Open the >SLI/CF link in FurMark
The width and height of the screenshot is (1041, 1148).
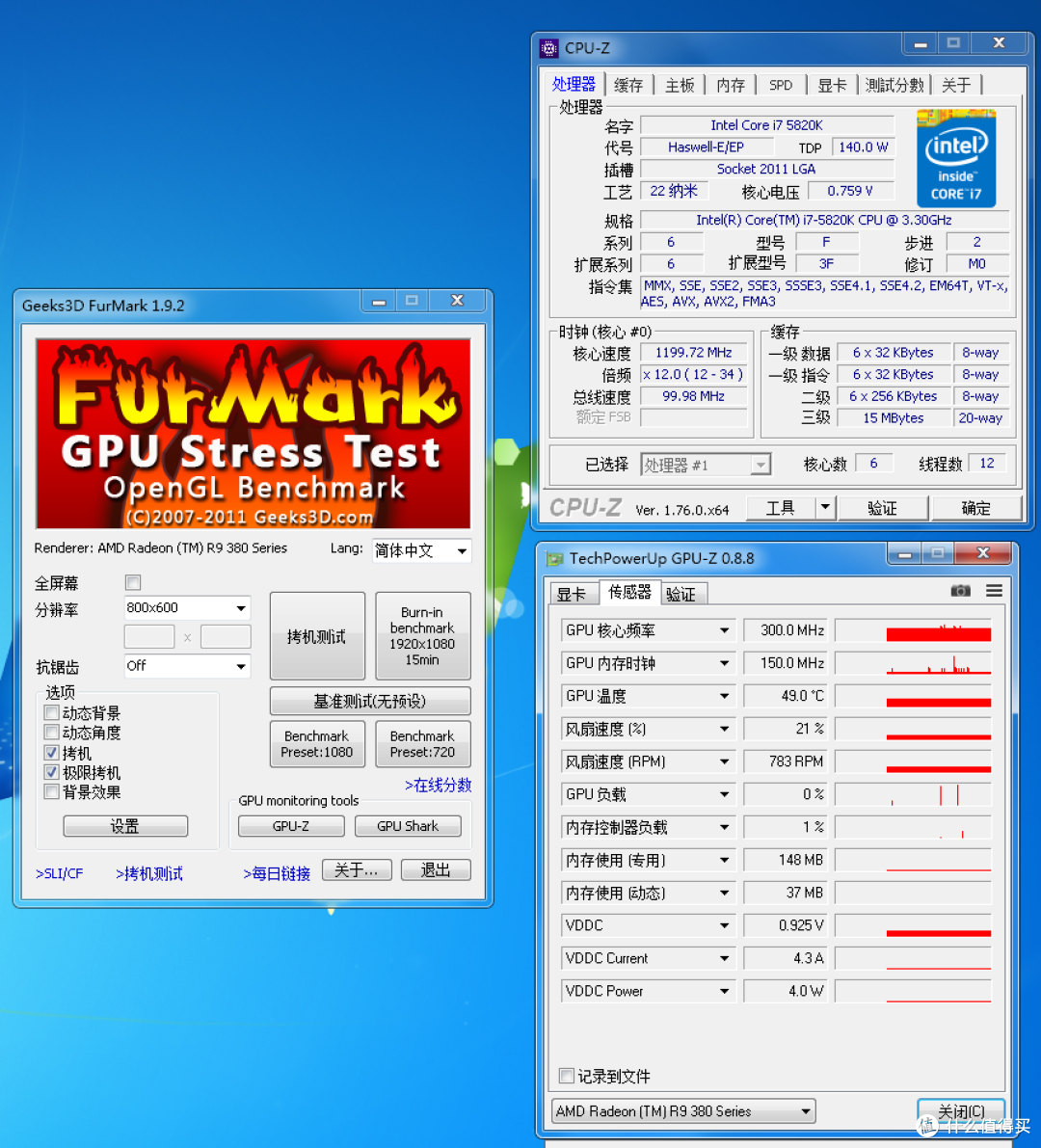point(59,873)
